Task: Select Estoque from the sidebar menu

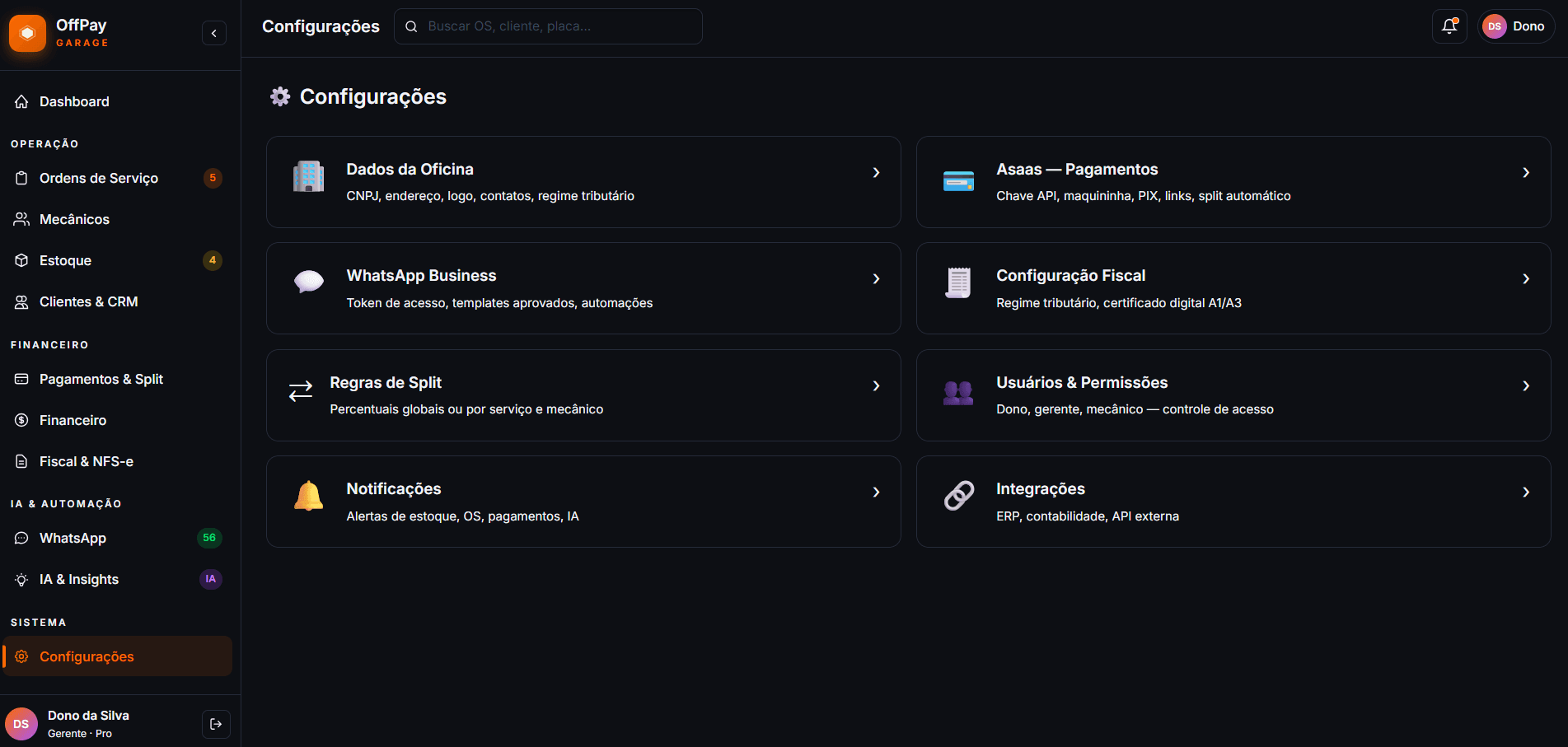Action: 66,260
